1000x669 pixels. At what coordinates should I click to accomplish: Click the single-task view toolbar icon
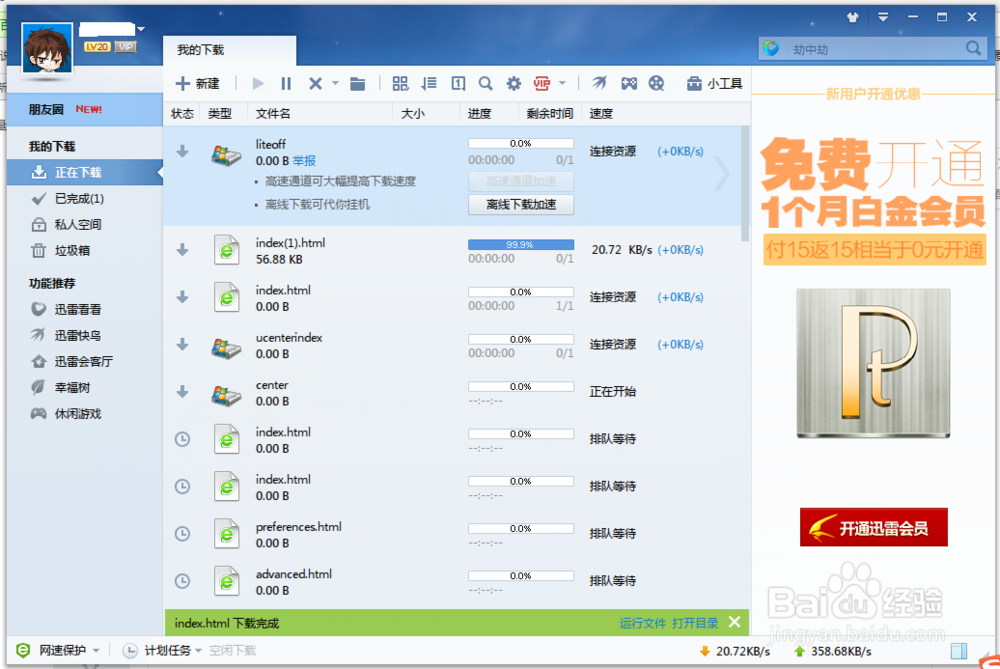tap(458, 84)
